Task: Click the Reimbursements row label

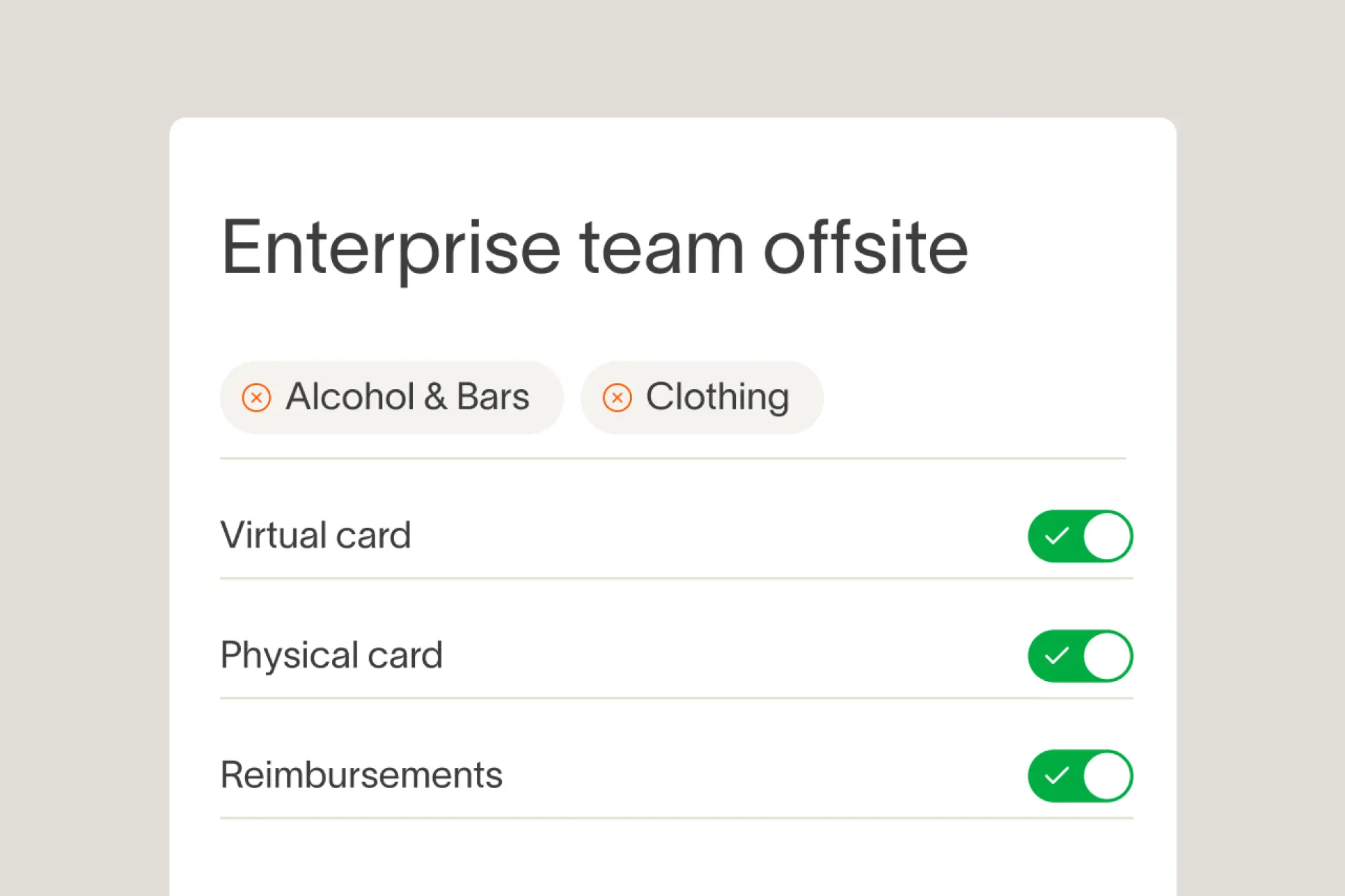Action: coord(361,775)
